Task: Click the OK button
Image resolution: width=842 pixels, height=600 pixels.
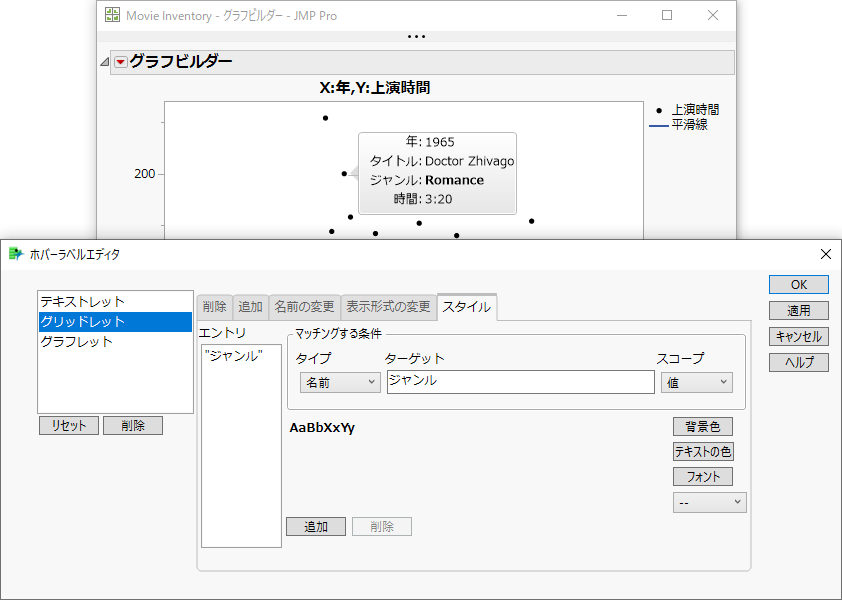Action: pos(798,284)
